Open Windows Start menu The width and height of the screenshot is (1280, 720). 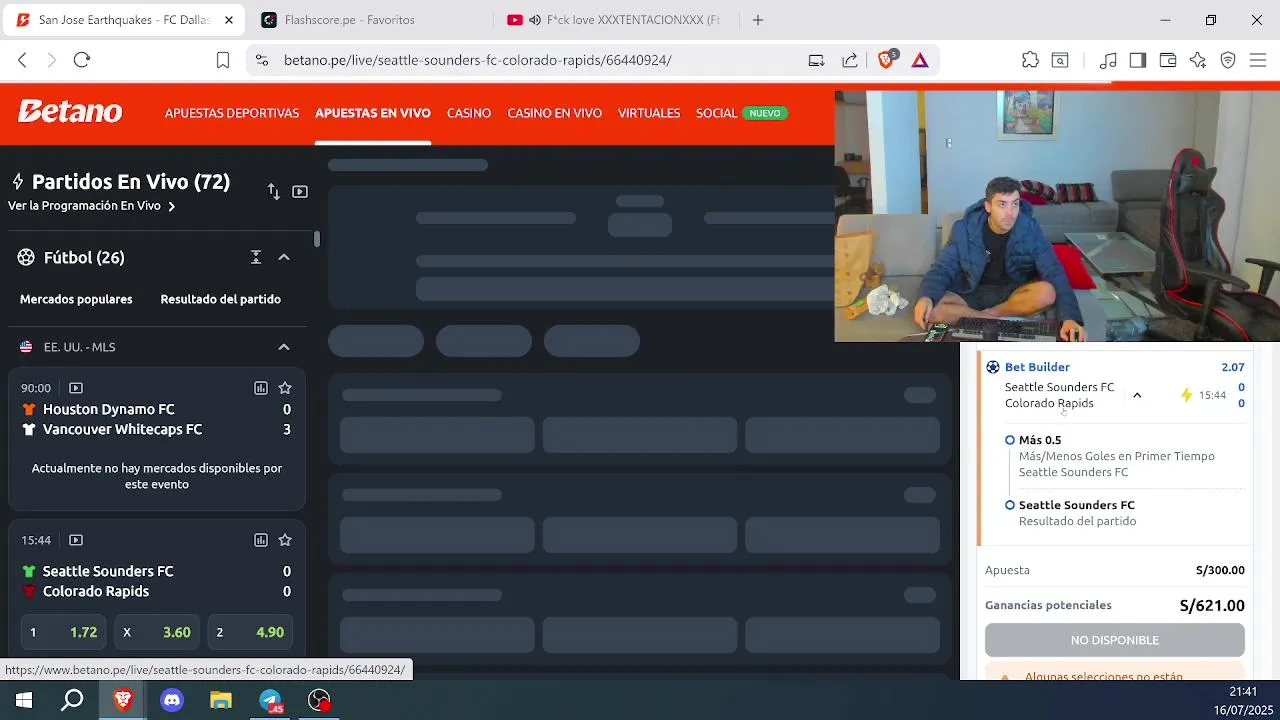[24, 700]
